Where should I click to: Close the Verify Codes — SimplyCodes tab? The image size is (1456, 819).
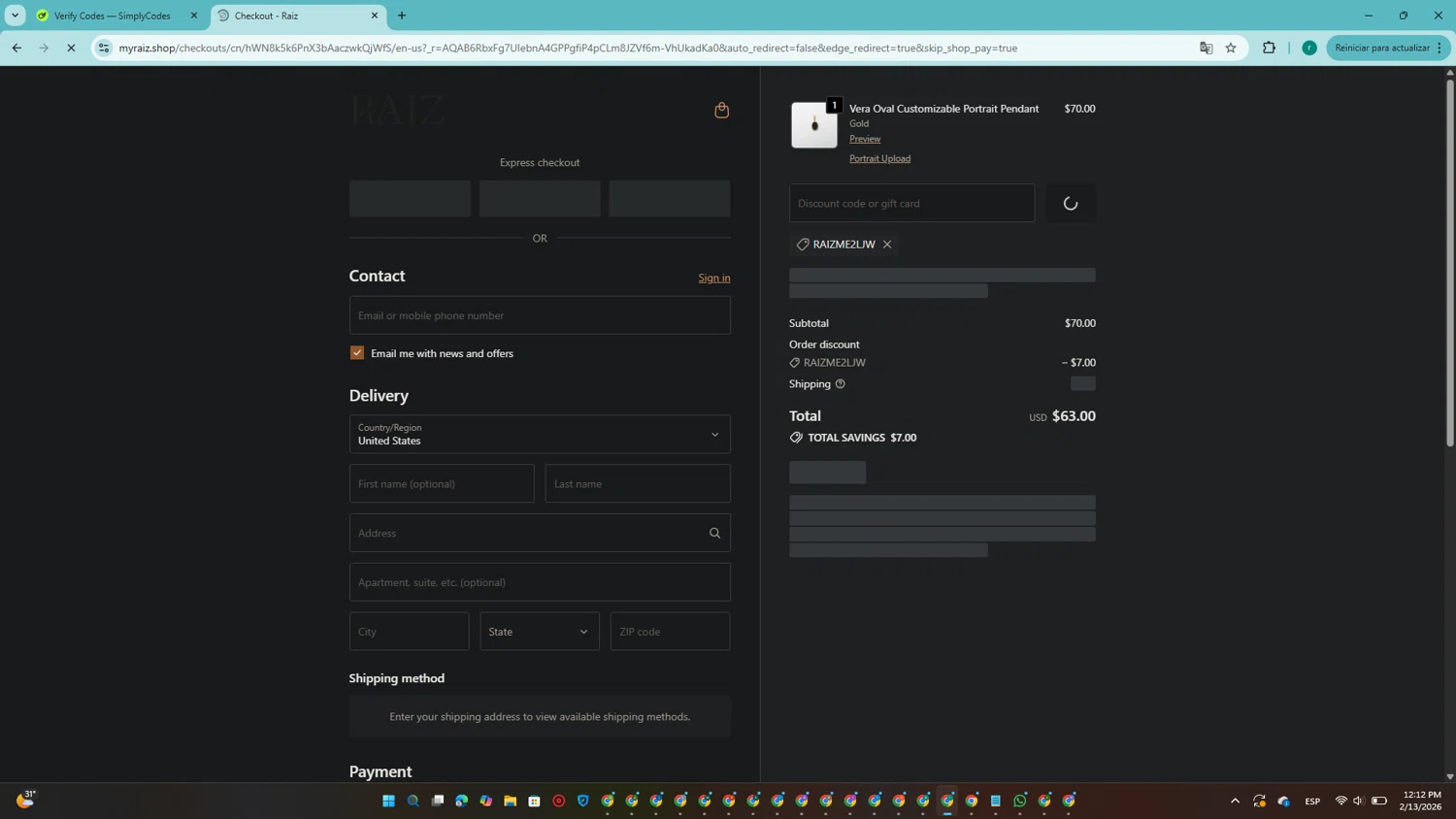(194, 16)
